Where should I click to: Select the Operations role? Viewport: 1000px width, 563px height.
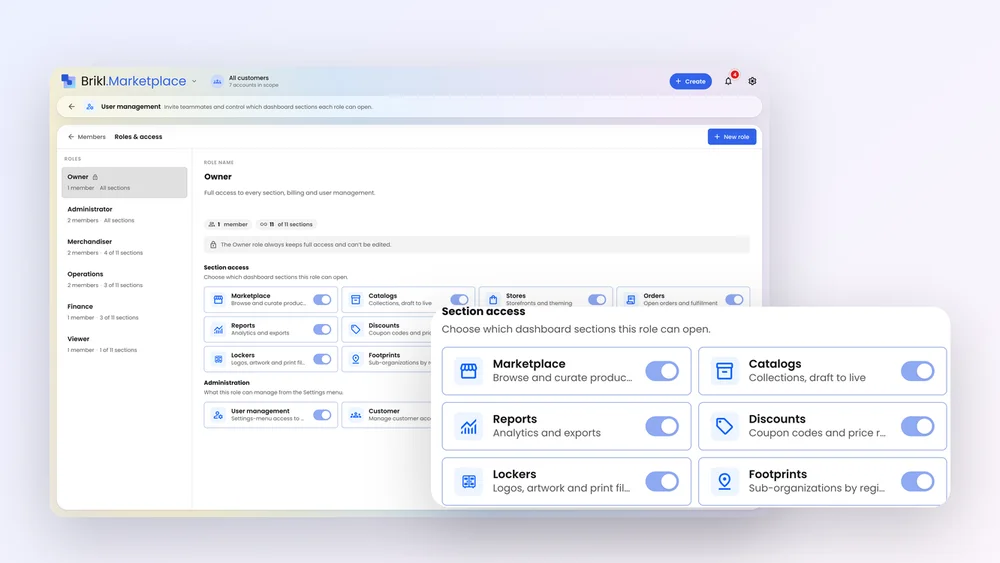pos(124,279)
